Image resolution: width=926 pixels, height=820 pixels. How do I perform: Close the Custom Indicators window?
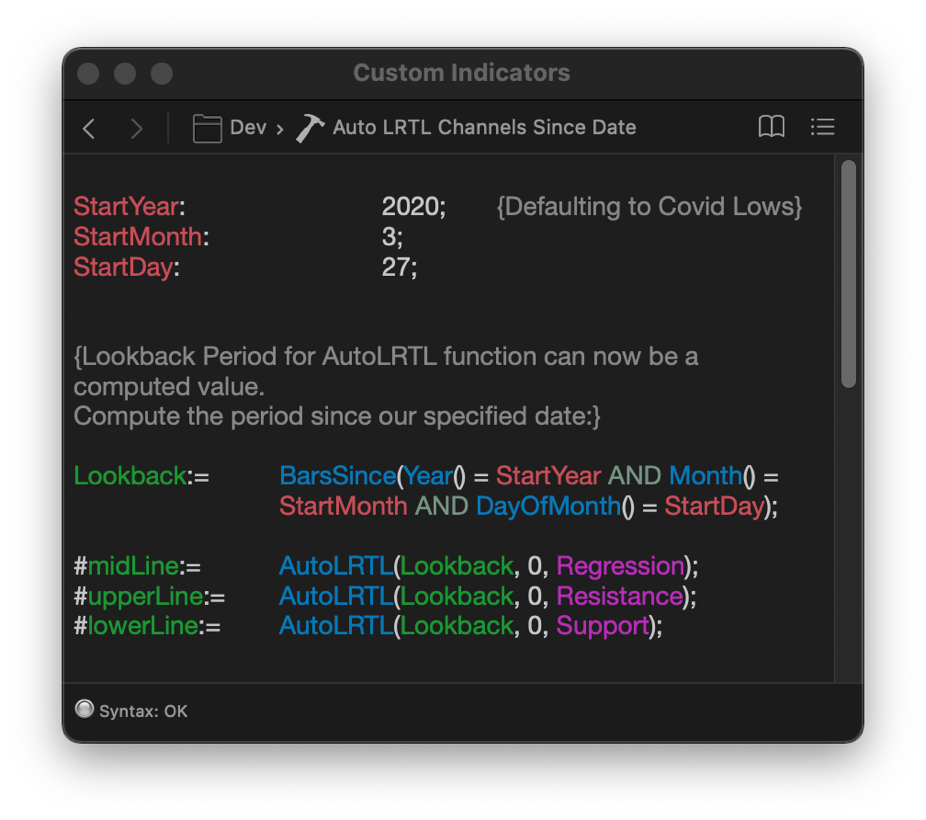pyautogui.click(x=88, y=74)
